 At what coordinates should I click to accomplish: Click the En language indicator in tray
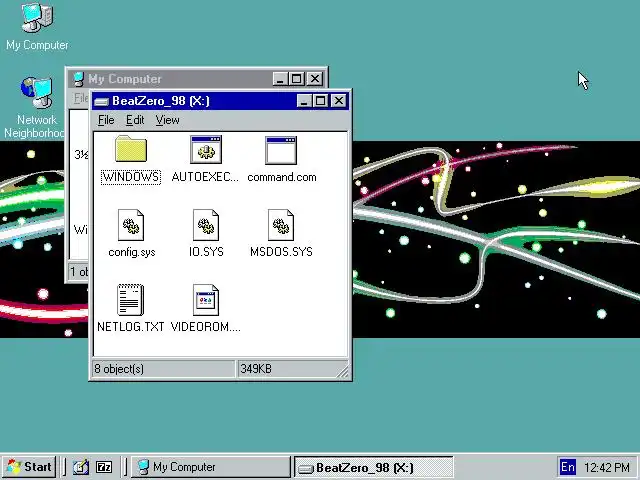(567, 467)
